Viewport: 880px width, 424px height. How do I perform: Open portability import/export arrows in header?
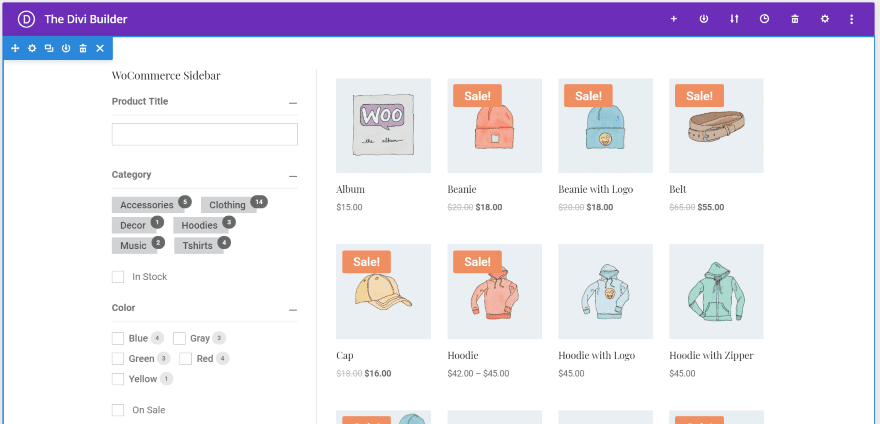click(734, 19)
